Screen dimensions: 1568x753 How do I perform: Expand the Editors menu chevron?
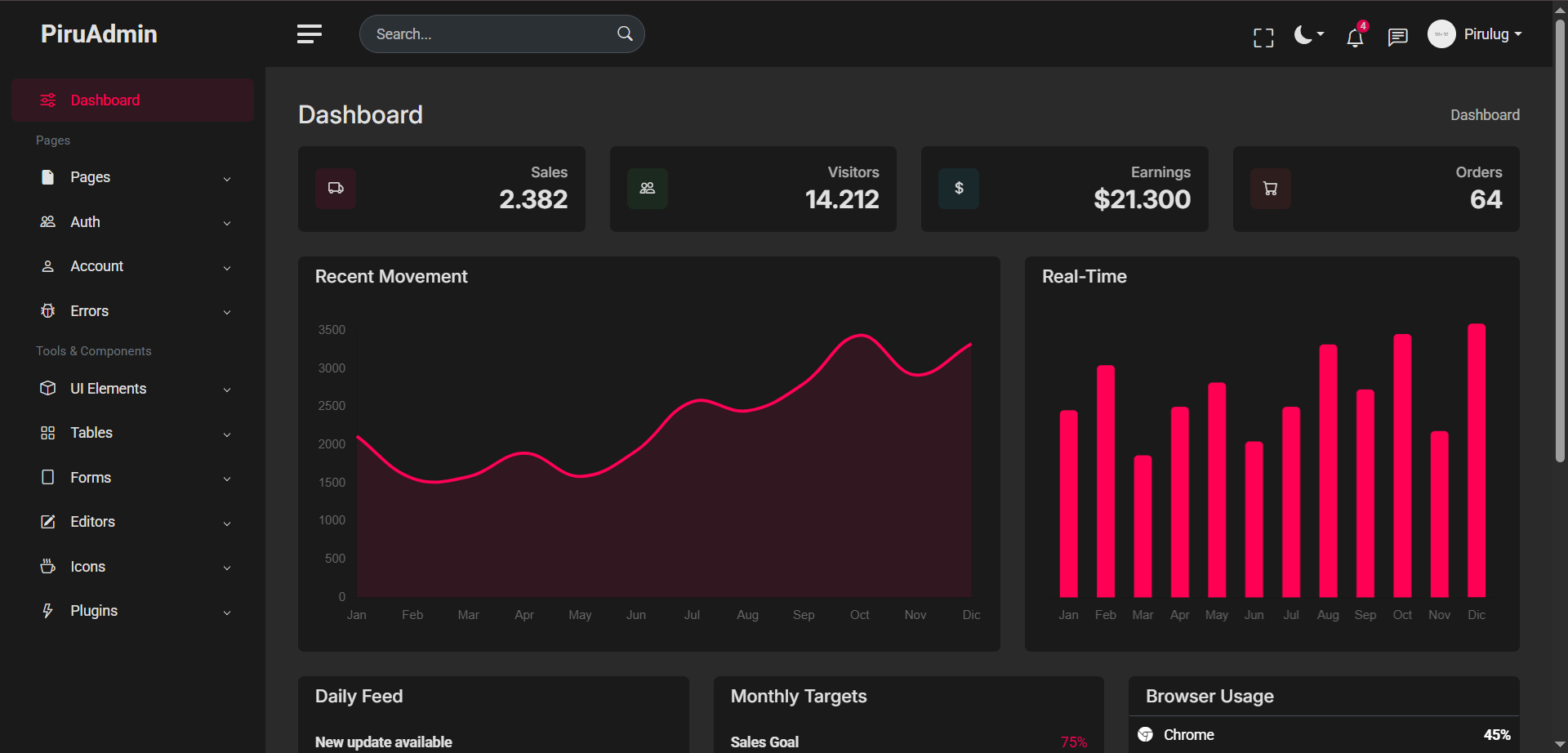(227, 524)
